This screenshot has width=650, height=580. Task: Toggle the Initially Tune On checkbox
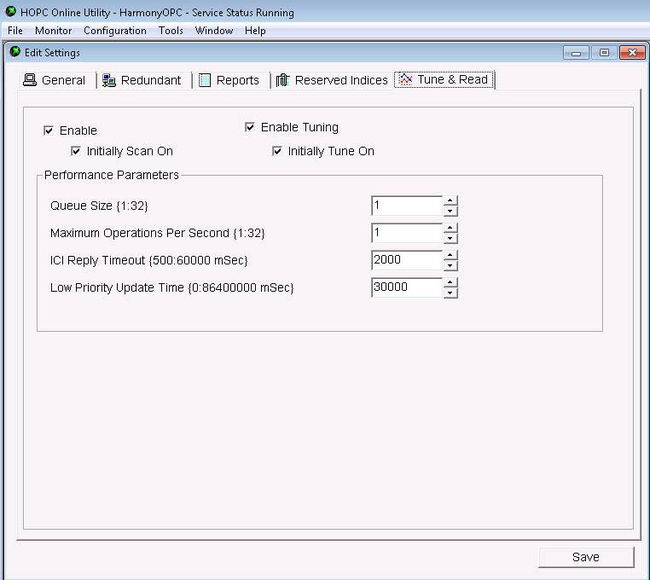click(277, 151)
